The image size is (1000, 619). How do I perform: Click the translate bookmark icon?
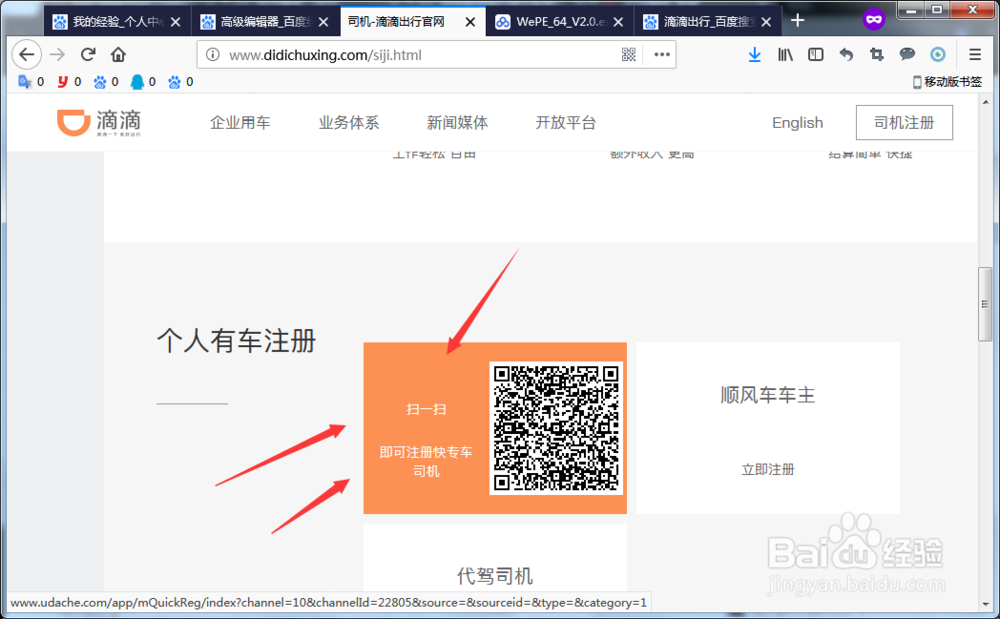(24, 82)
